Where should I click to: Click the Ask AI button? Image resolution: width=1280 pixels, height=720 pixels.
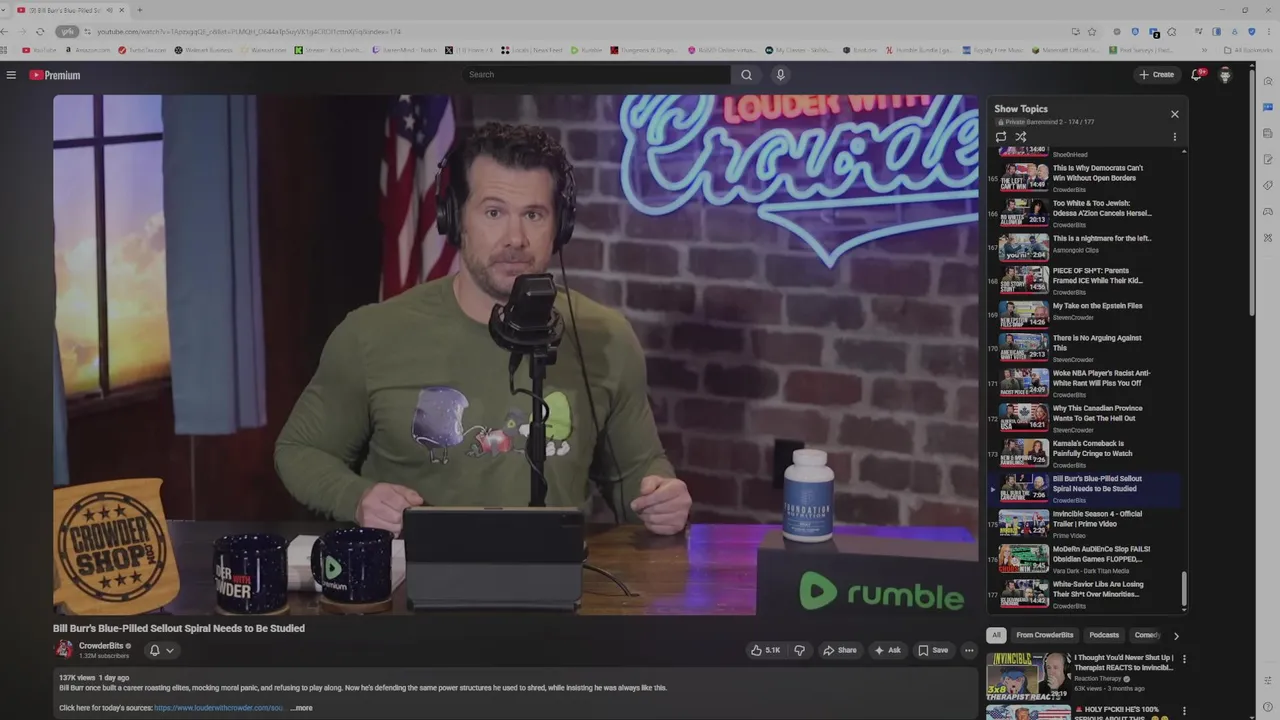point(887,650)
